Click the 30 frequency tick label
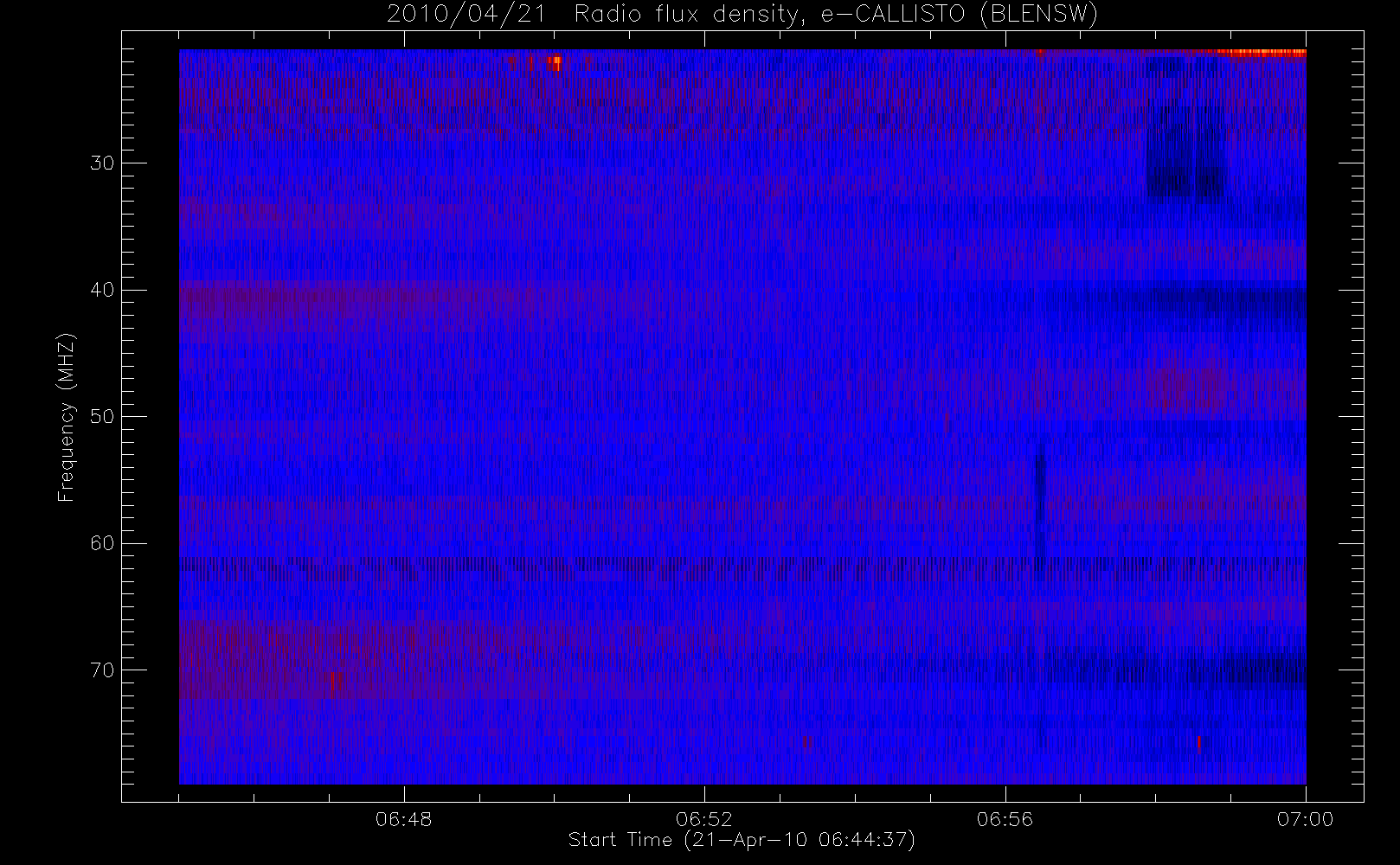 tap(102, 163)
